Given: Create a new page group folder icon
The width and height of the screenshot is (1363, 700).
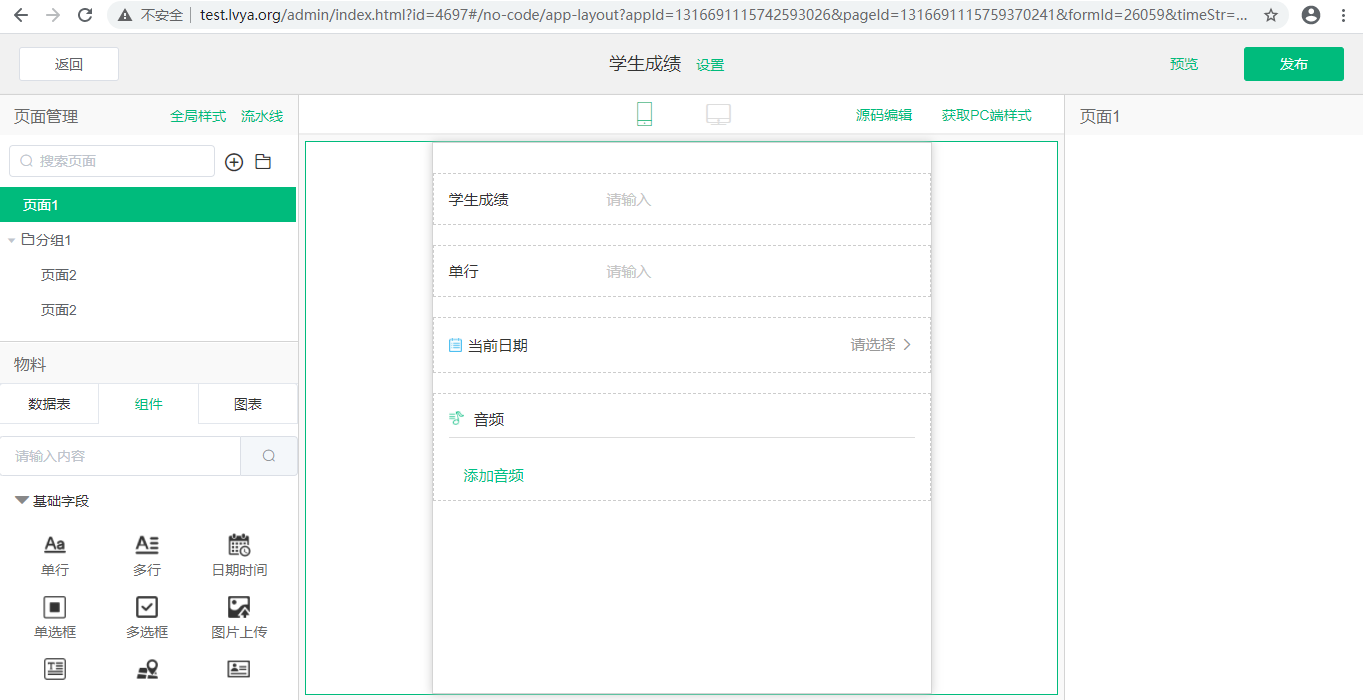Looking at the screenshot, I should click(x=263, y=162).
